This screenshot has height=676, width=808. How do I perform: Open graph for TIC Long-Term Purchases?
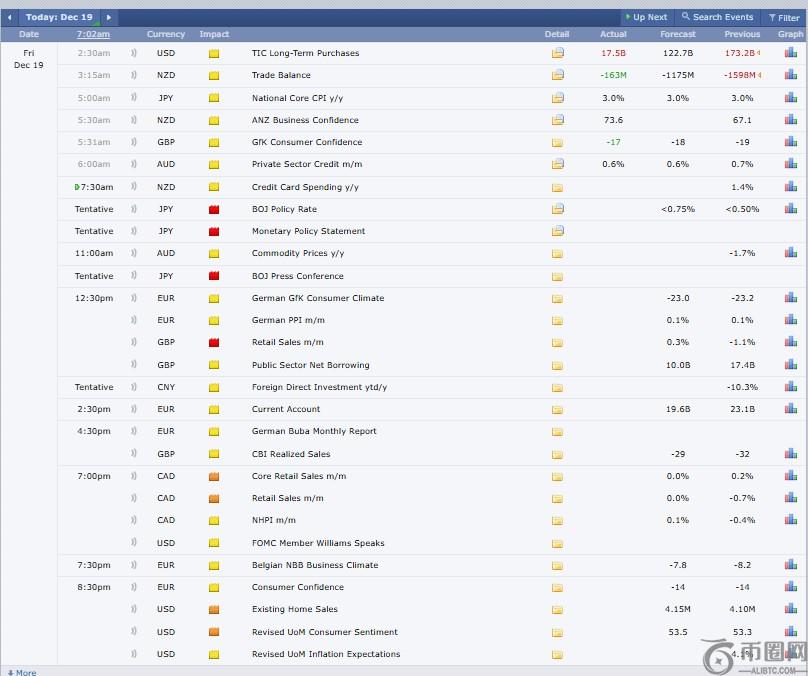791,53
